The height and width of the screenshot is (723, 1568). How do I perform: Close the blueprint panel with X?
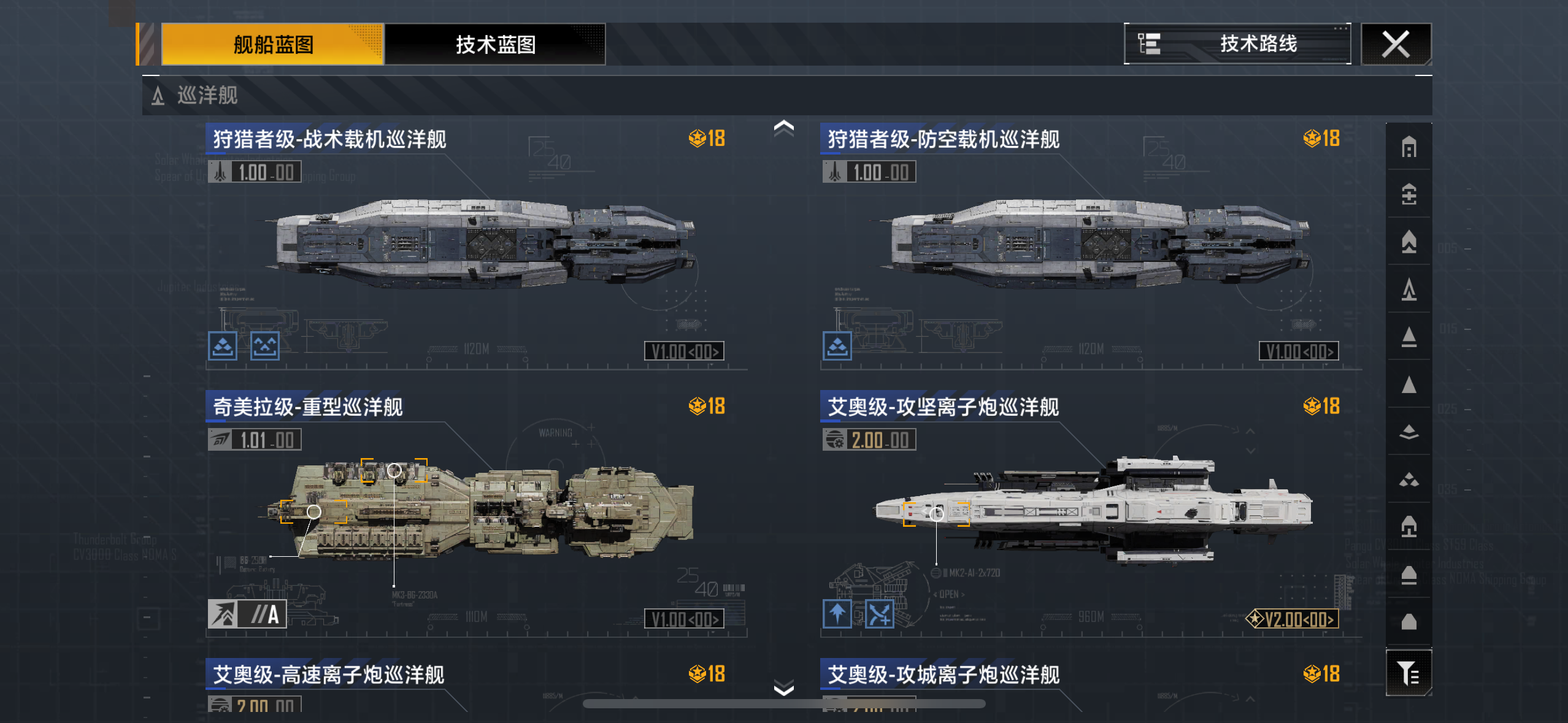click(x=1396, y=44)
